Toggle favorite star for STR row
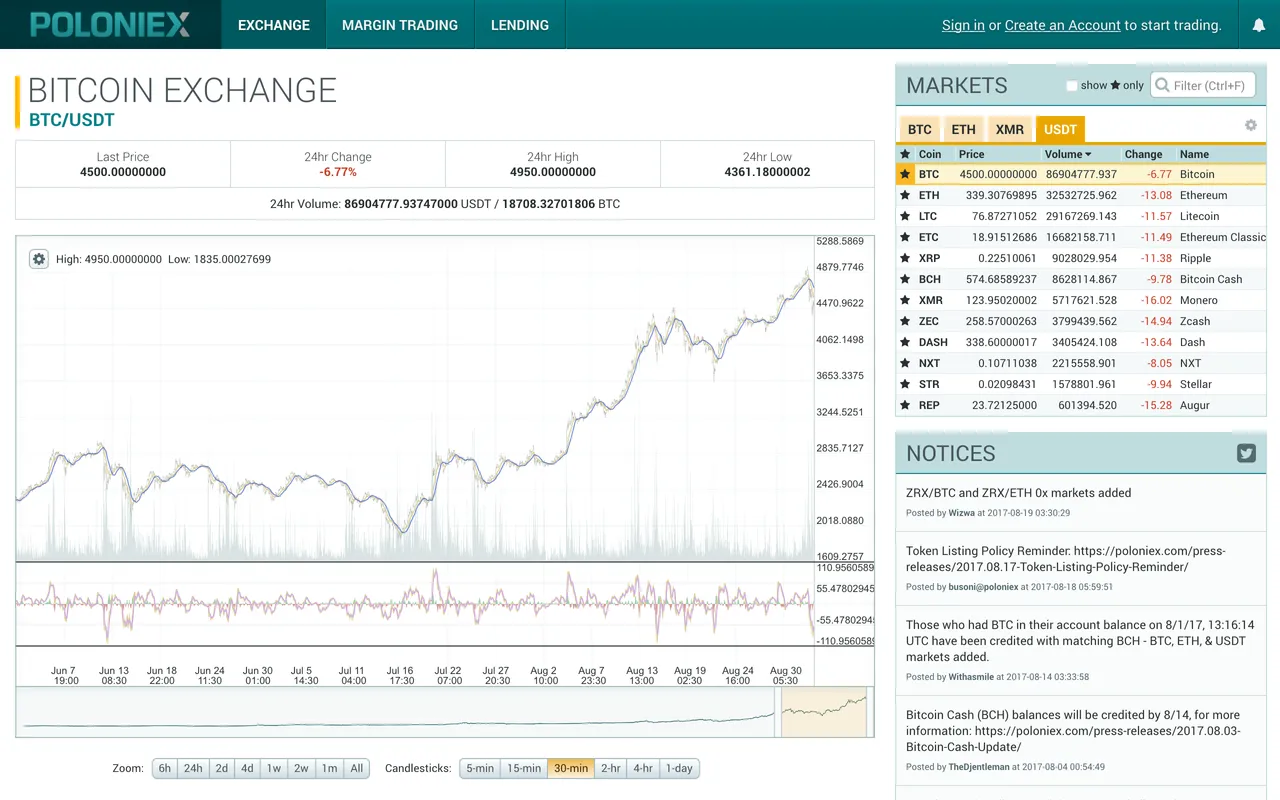The height and width of the screenshot is (800, 1280). (905, 384)
